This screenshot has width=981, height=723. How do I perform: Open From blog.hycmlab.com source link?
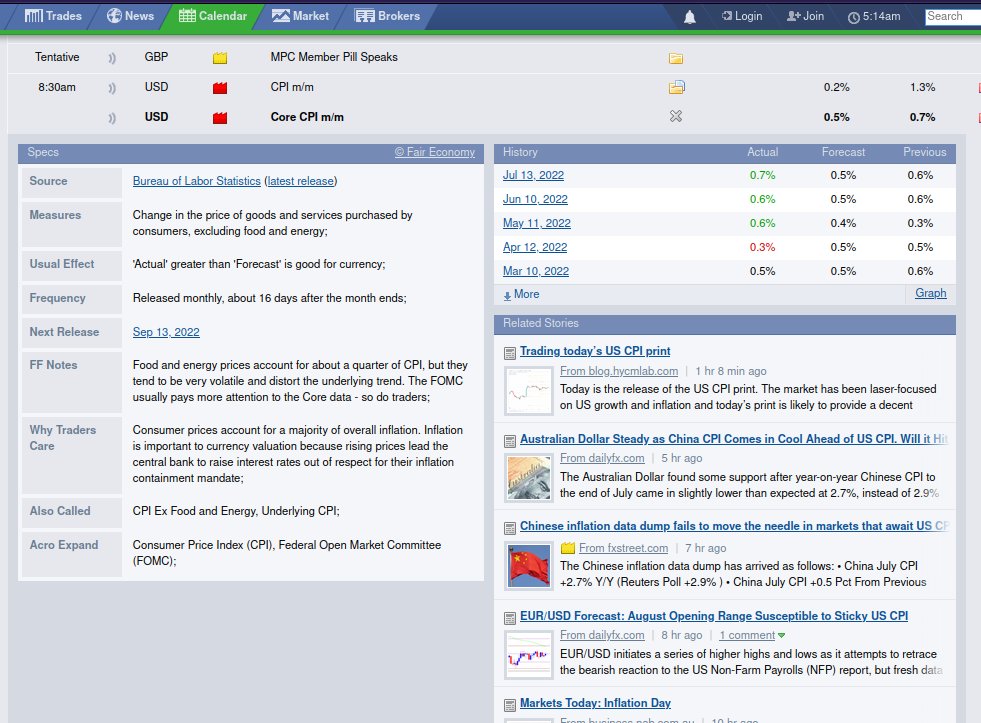[x=619, y=372]
